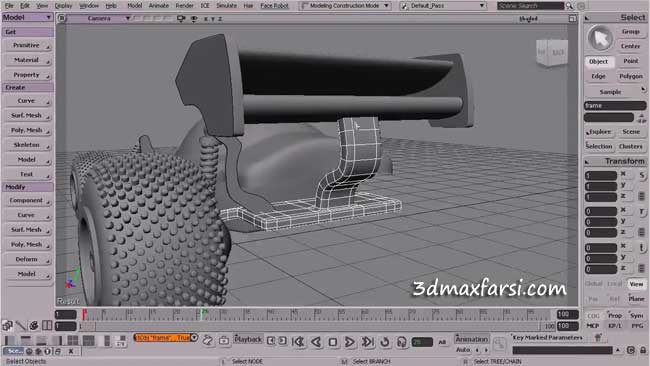Image resolution: width=650 pixels, height=366 pixels.
Task: Click the Clusters button
Action: 631,146
